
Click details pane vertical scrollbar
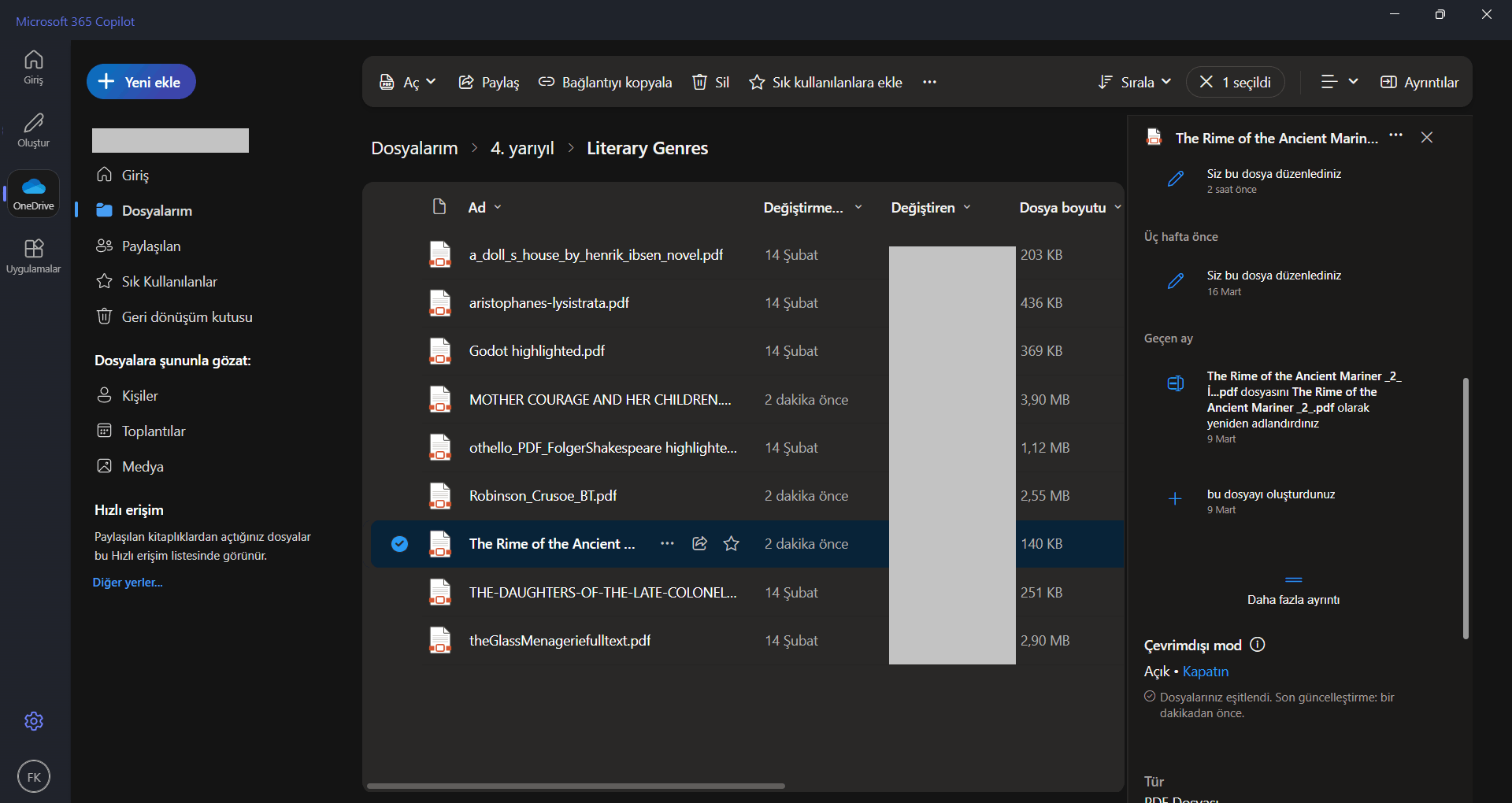(x=1466, y=509)
